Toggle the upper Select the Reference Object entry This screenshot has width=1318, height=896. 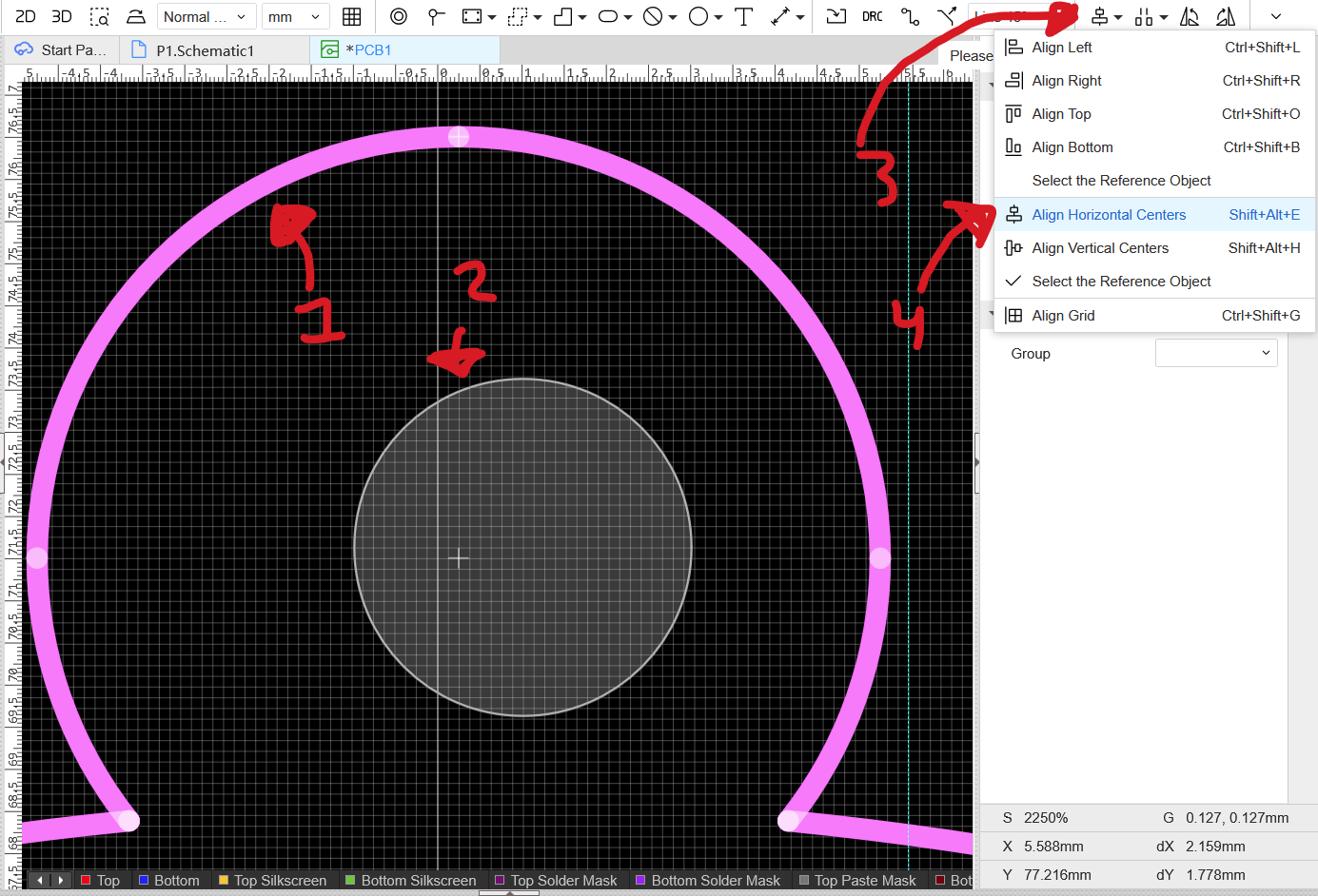(1121, 181)
